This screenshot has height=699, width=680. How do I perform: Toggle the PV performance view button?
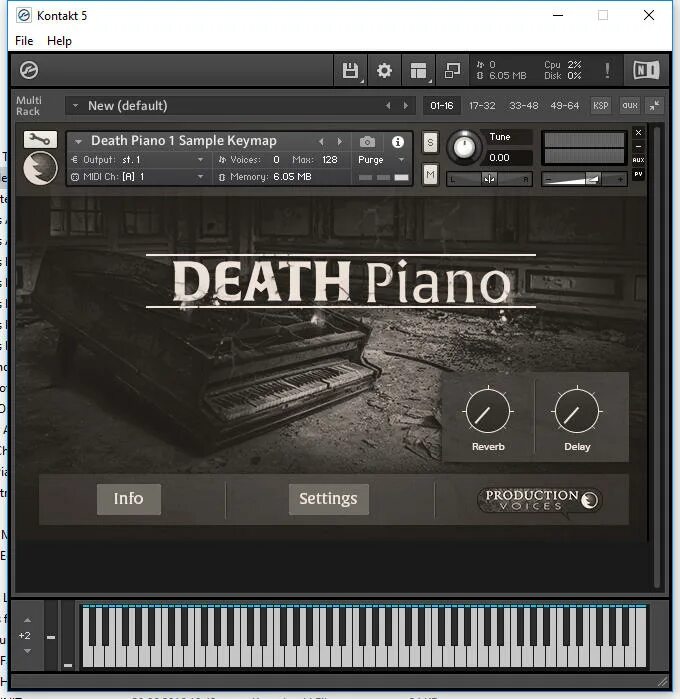639,174
